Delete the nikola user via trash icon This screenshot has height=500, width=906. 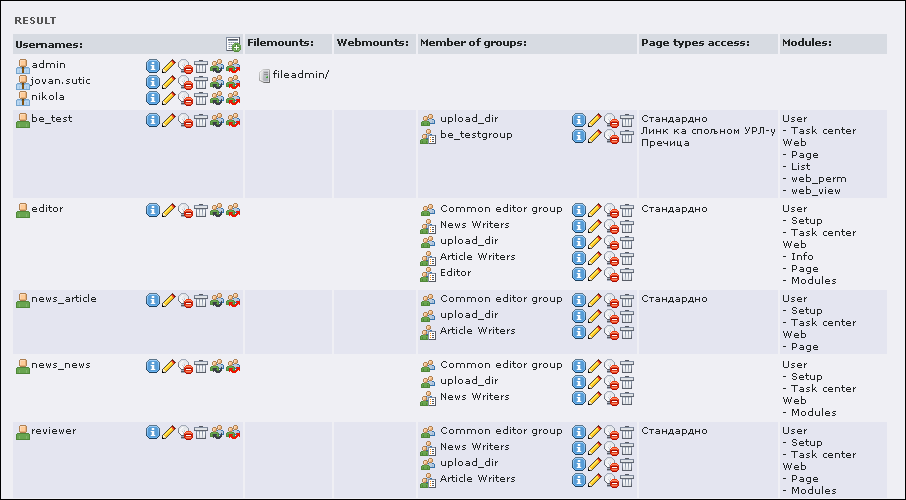click(200, 98)
